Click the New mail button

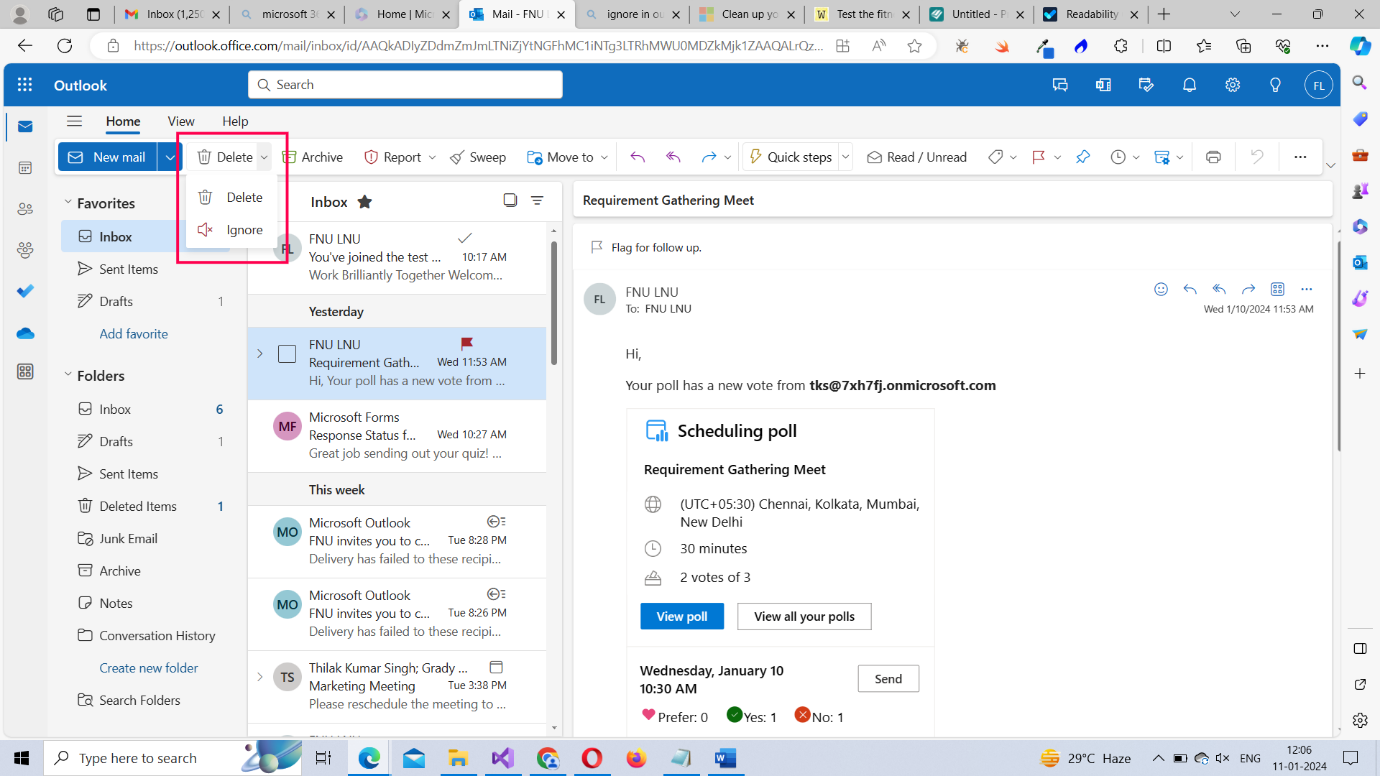[x=108, y=157]
